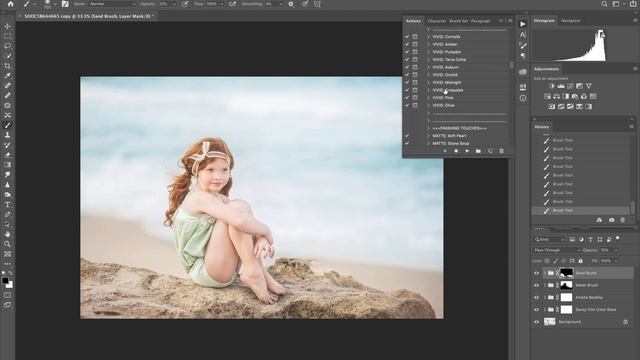Click the Play button in the collapsed panel strip

pyautogui.click(x=523, y=24)
